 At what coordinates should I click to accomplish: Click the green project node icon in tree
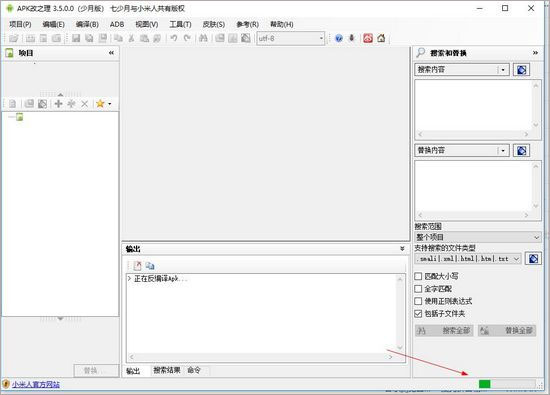pos(20,117)
